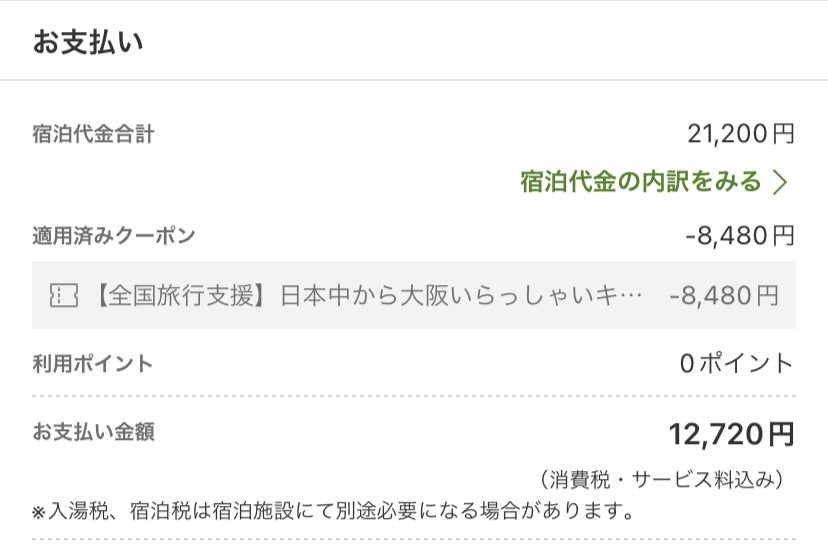Click the お支払い金額 label

coord(93,432)
